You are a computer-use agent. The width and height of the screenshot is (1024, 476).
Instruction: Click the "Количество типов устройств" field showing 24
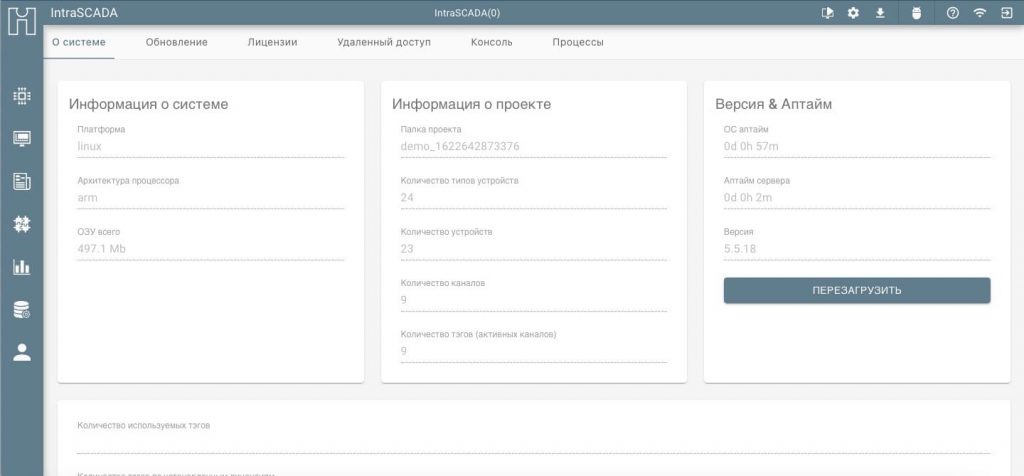pyautogui.click(x=534, y=192)
